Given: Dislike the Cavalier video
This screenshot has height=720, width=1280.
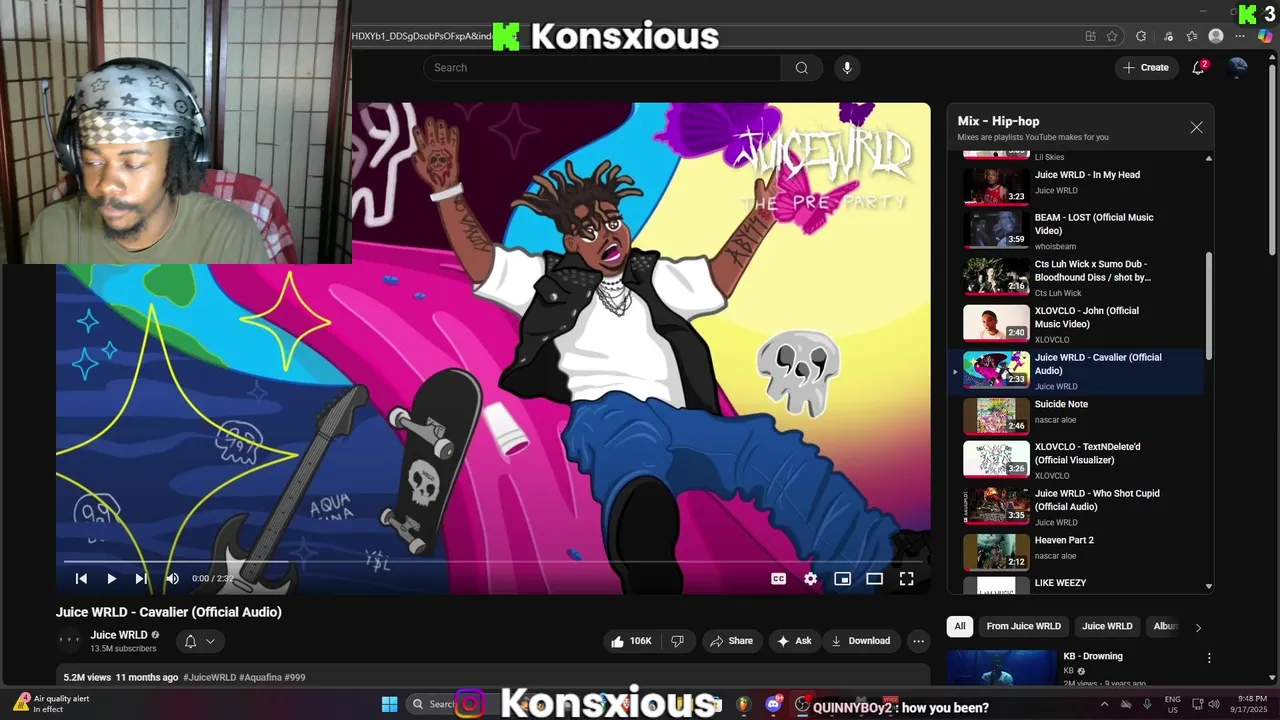Looking at the screenshot, I should [x=677, y=641].
